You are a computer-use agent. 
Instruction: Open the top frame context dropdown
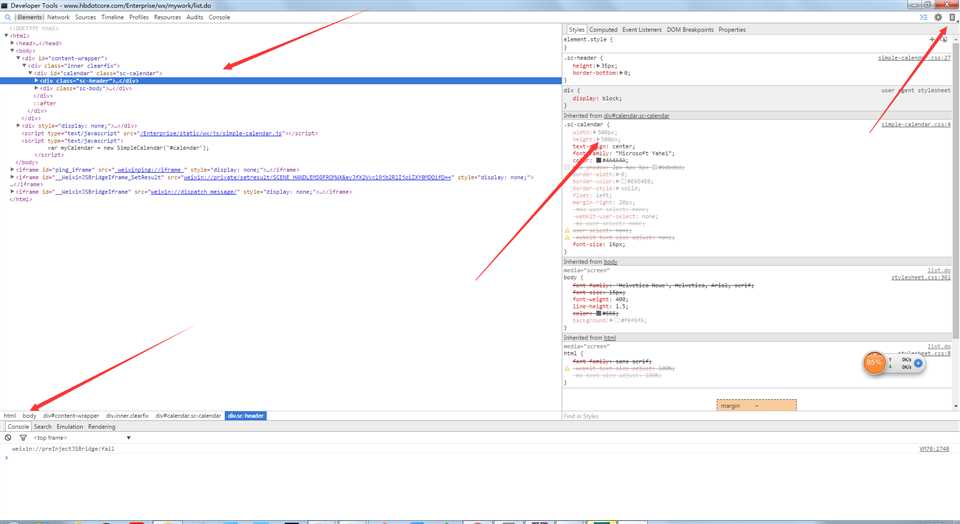tap(83, 438)
